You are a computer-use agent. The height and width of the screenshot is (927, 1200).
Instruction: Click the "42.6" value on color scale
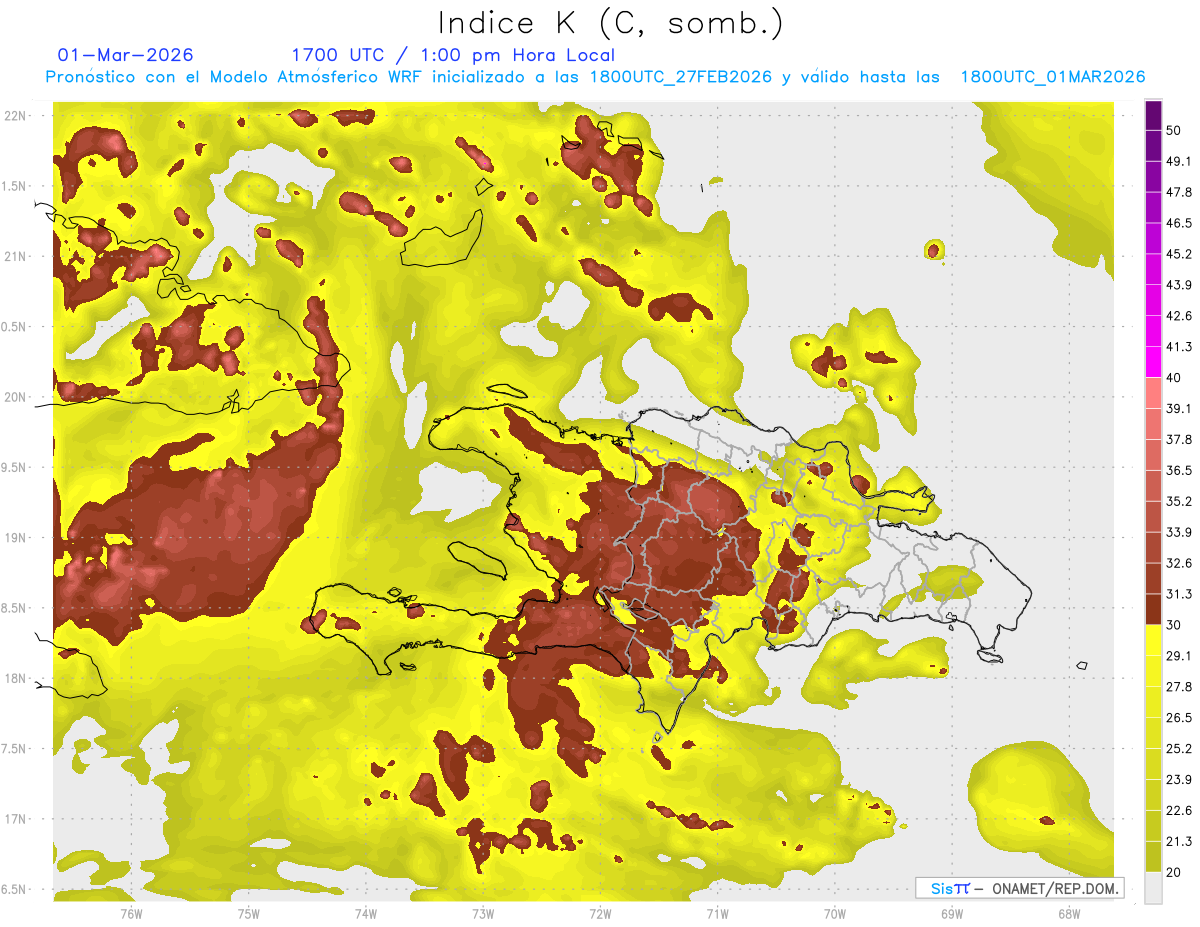coord(1179,317)
